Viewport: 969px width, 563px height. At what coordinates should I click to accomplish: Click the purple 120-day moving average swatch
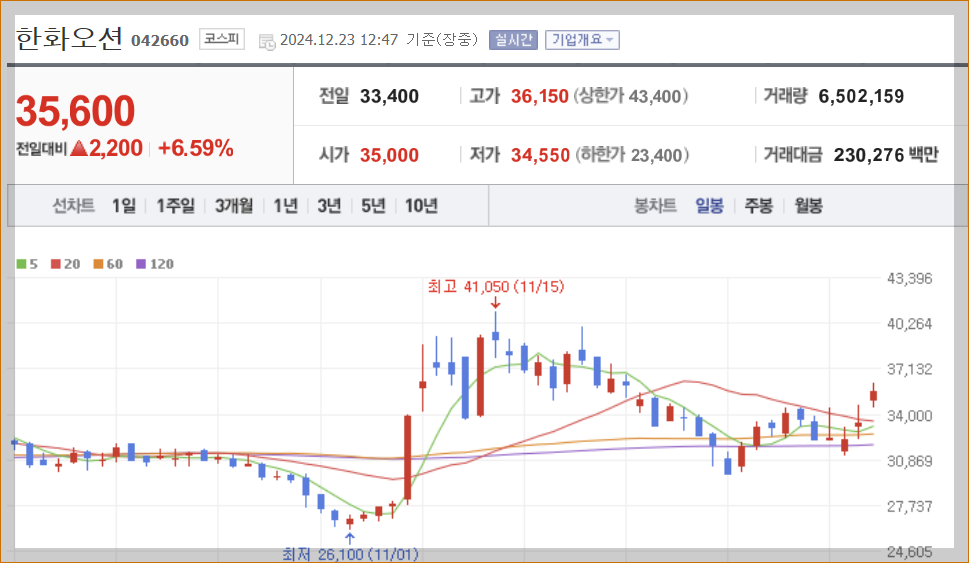pos(141,264)
